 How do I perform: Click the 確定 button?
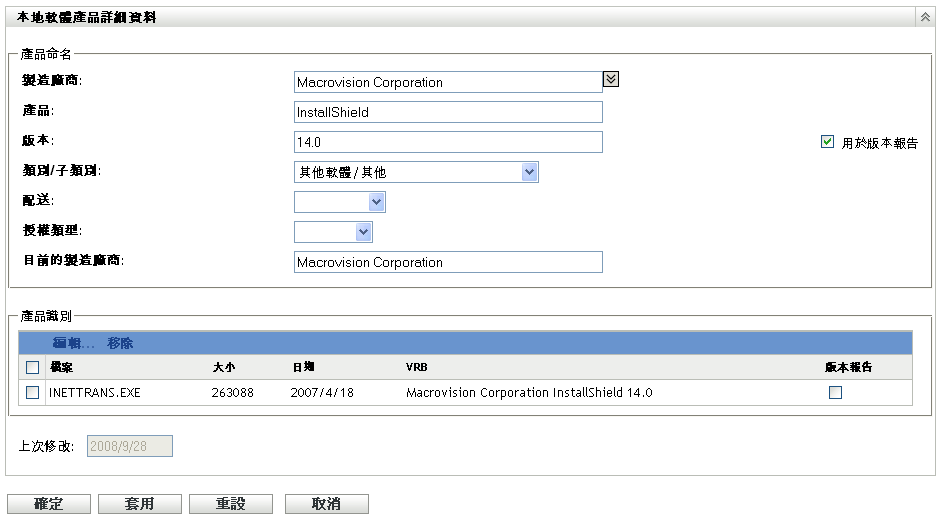[x=49, y=504]
